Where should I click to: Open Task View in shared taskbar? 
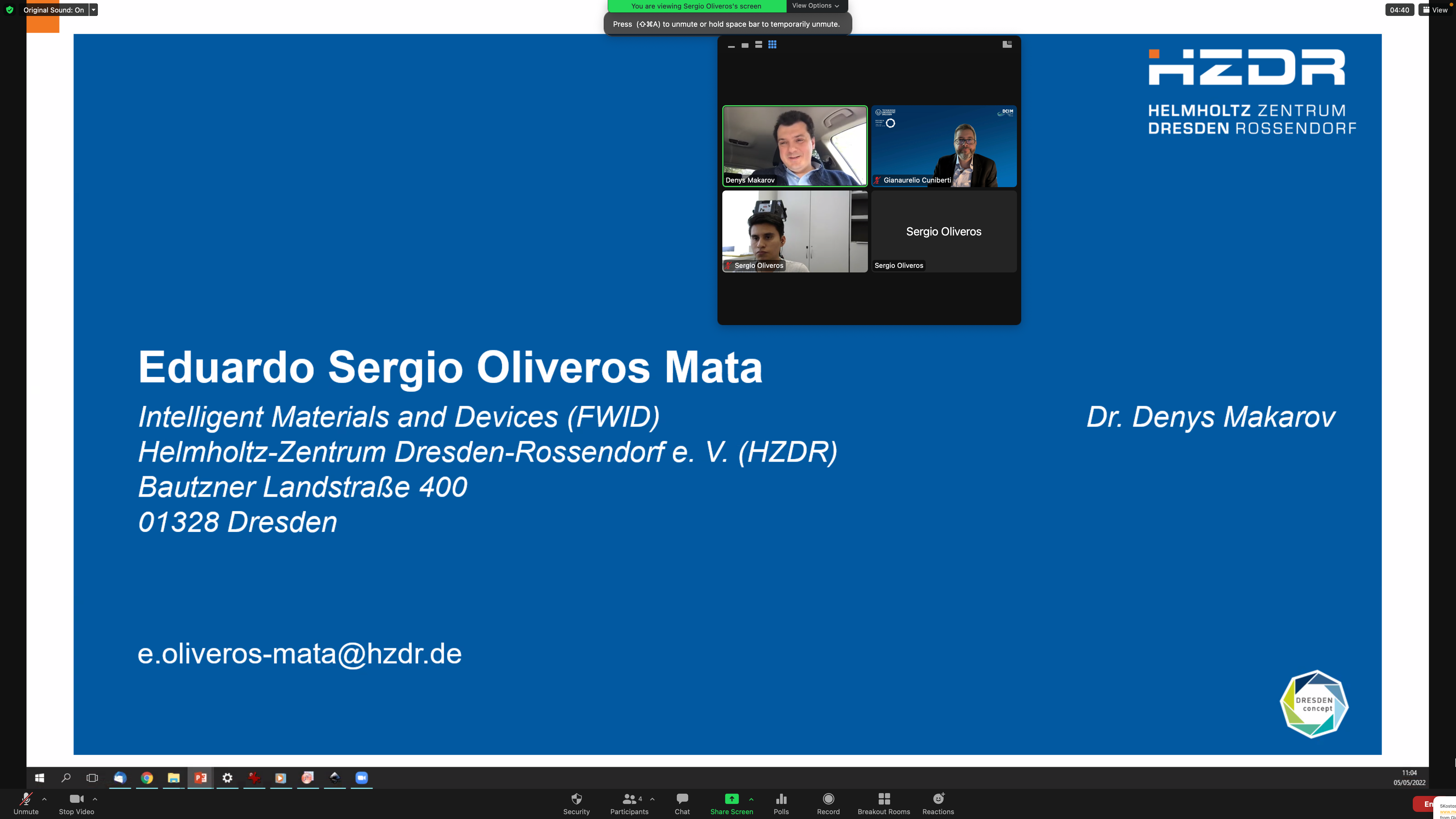(92, 778)
